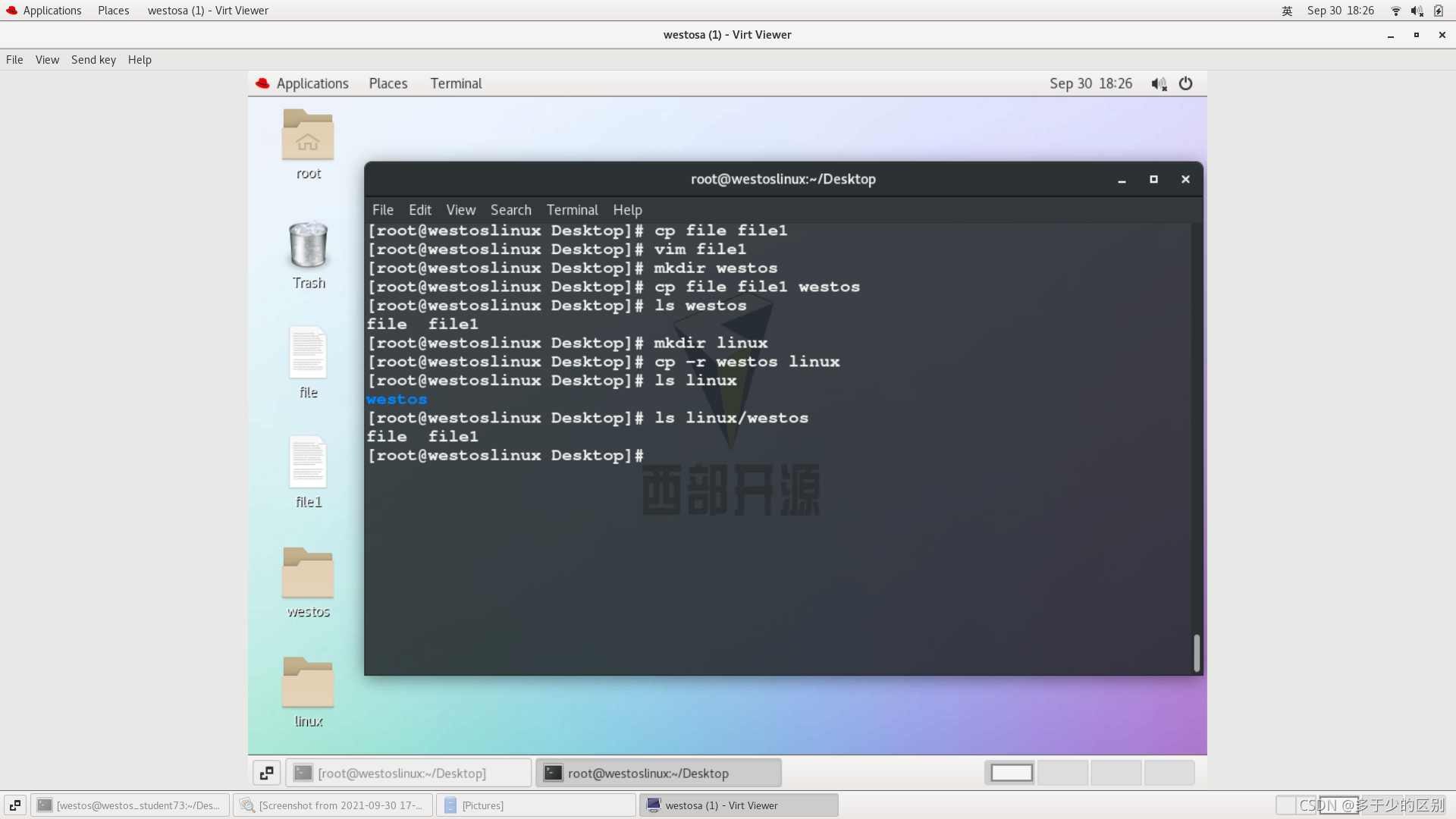
Task: Open the westos folder on desktop
Action: click(x=308, y=573)
